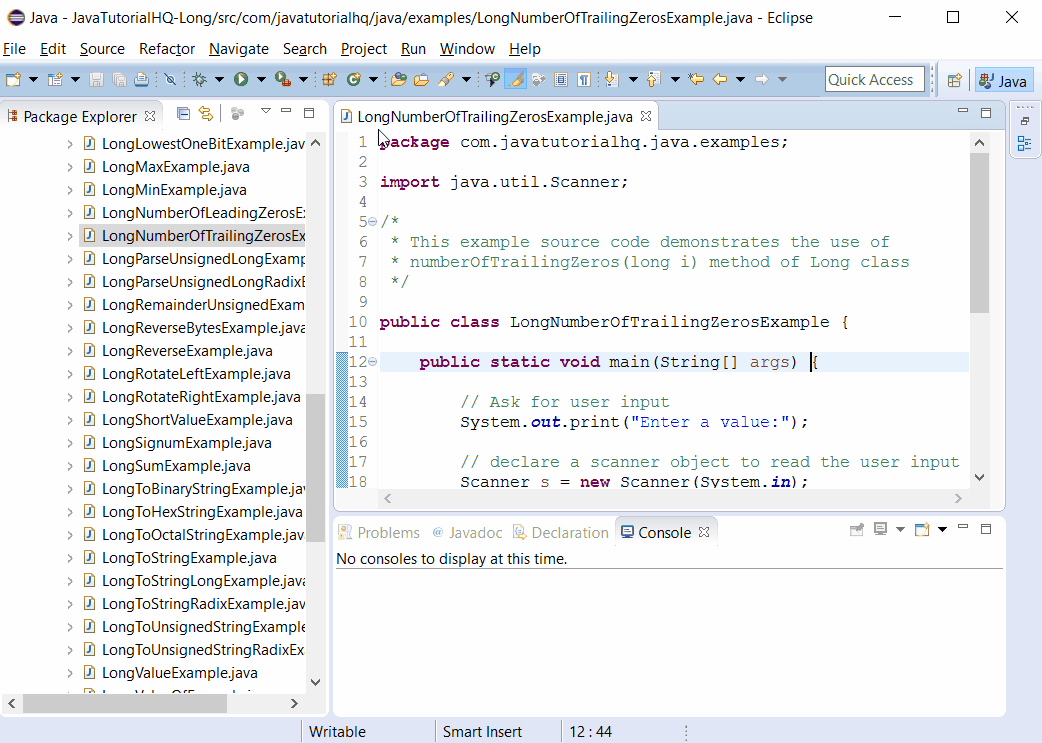
Task: Click the Quick Access search field
Action: click(875, 80)
